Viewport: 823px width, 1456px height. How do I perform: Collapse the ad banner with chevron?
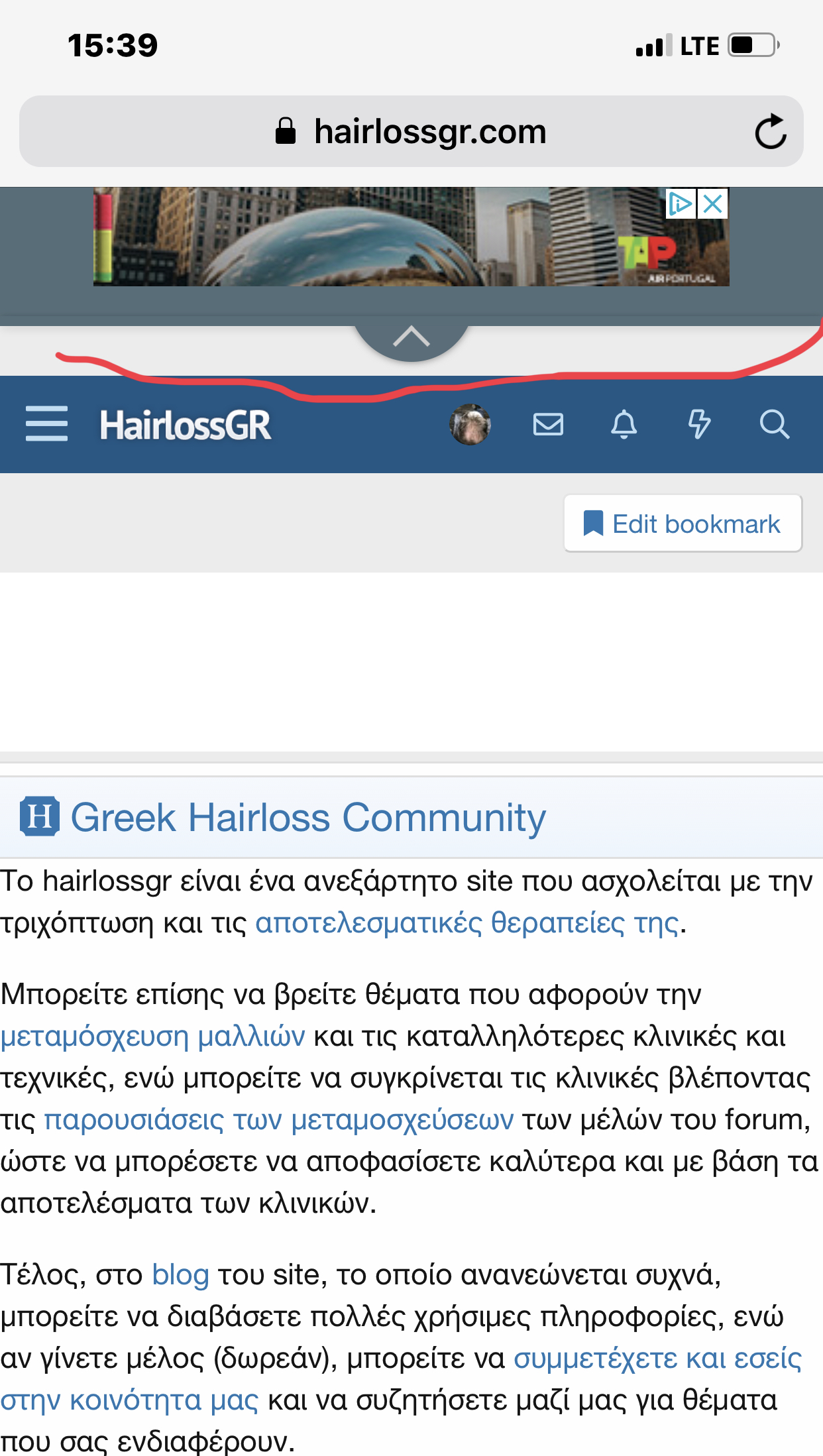click(411, 337)
